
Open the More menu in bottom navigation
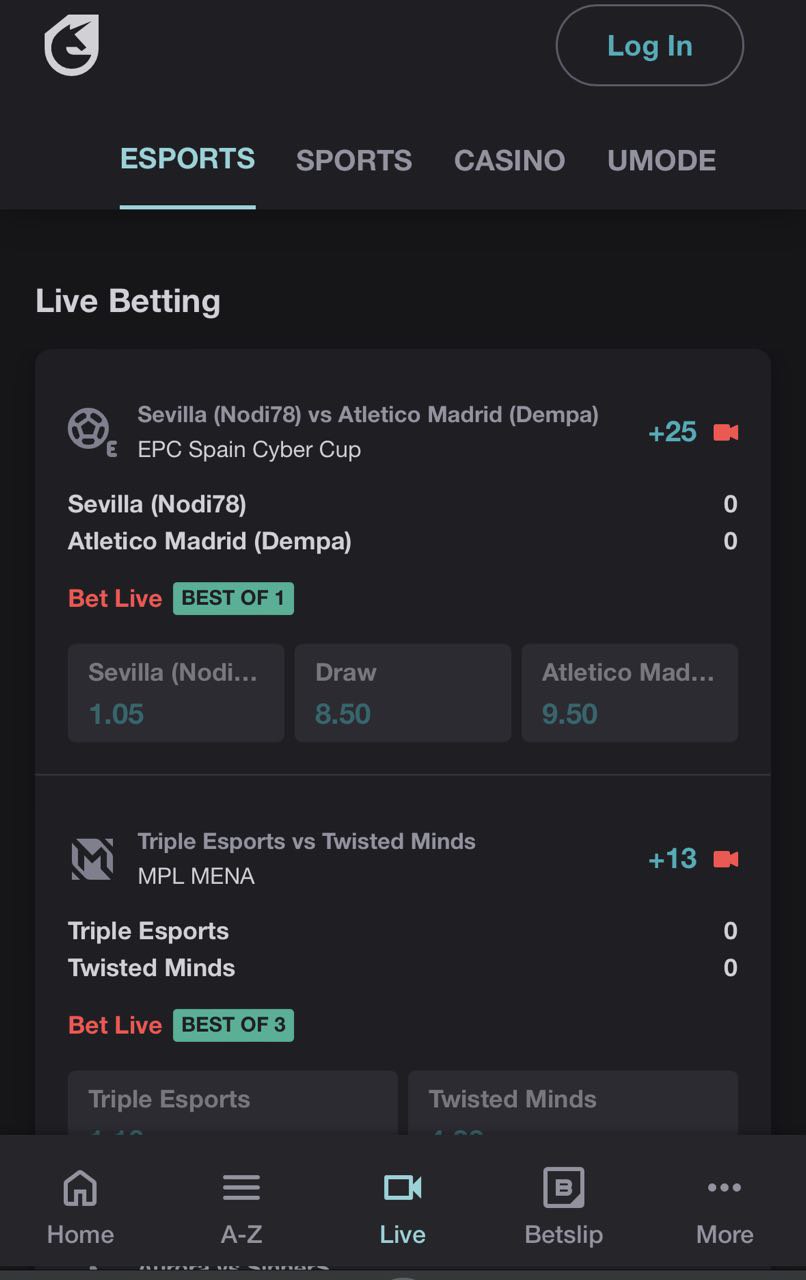pyautogui.click(x=724, y=1208)
